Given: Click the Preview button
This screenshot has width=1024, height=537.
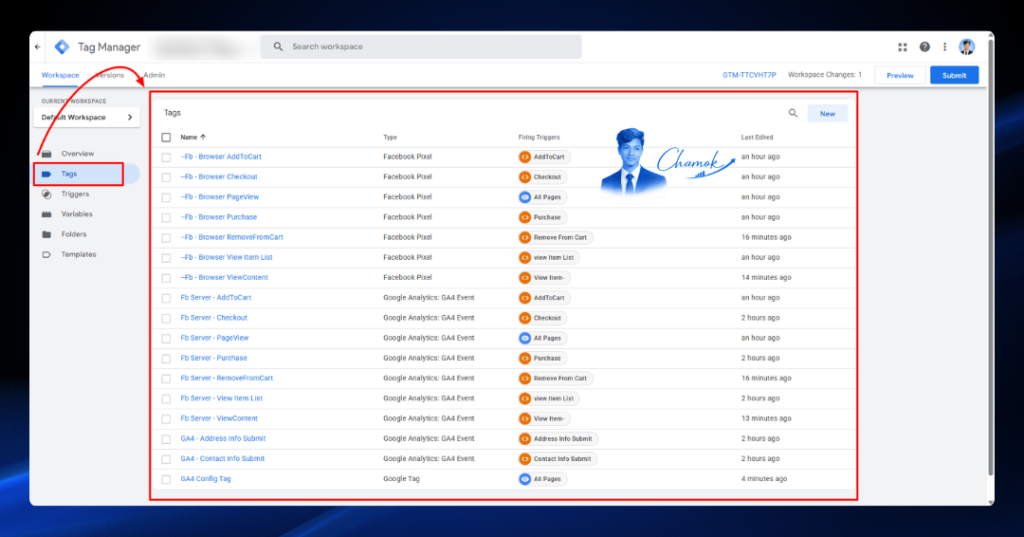Looking at the screenshot, I should 900,75.
